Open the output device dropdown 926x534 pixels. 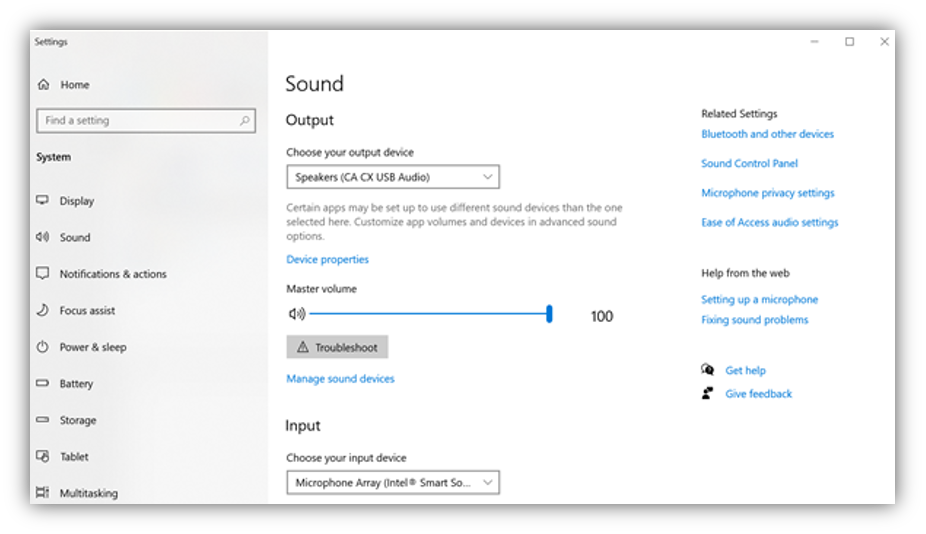pyautogui.click(x=392, y=178)
